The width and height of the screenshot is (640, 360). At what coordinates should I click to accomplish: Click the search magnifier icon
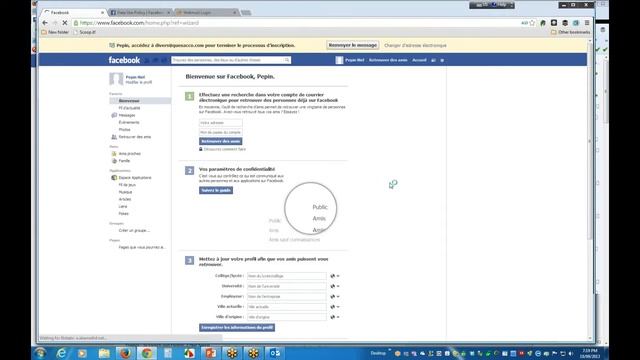287,60
